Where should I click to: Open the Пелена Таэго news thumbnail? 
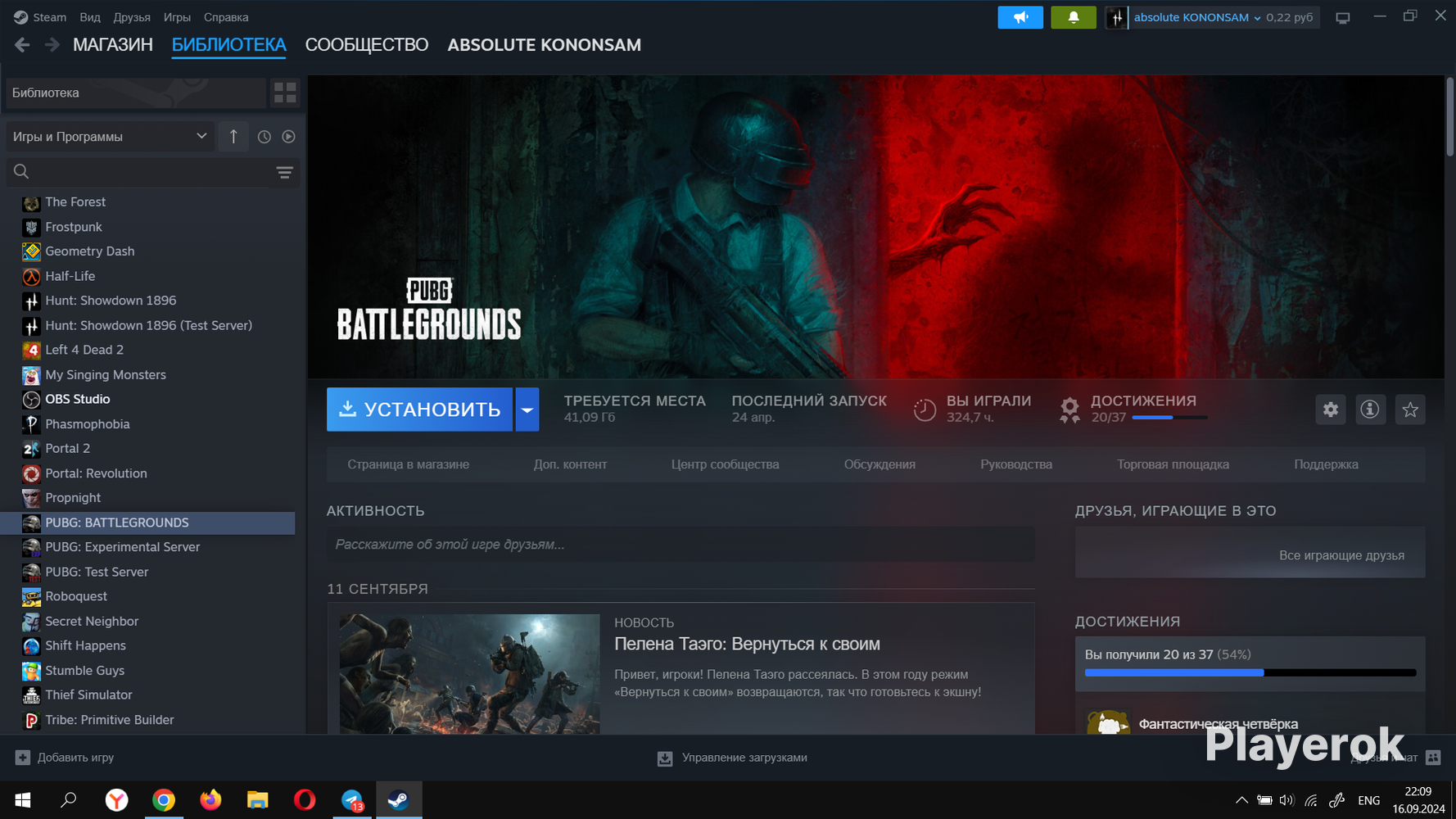tap(469, 674)
